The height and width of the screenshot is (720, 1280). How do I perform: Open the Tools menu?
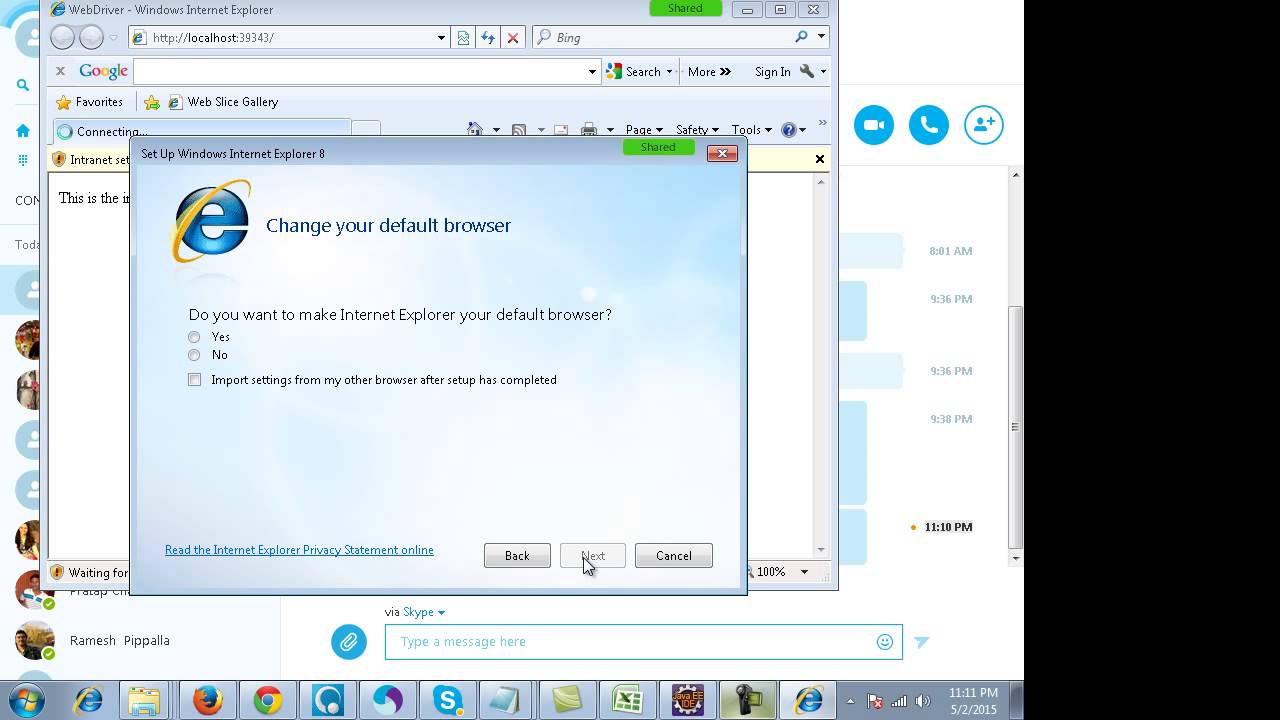pyautogui.click(x=751, y=130)
